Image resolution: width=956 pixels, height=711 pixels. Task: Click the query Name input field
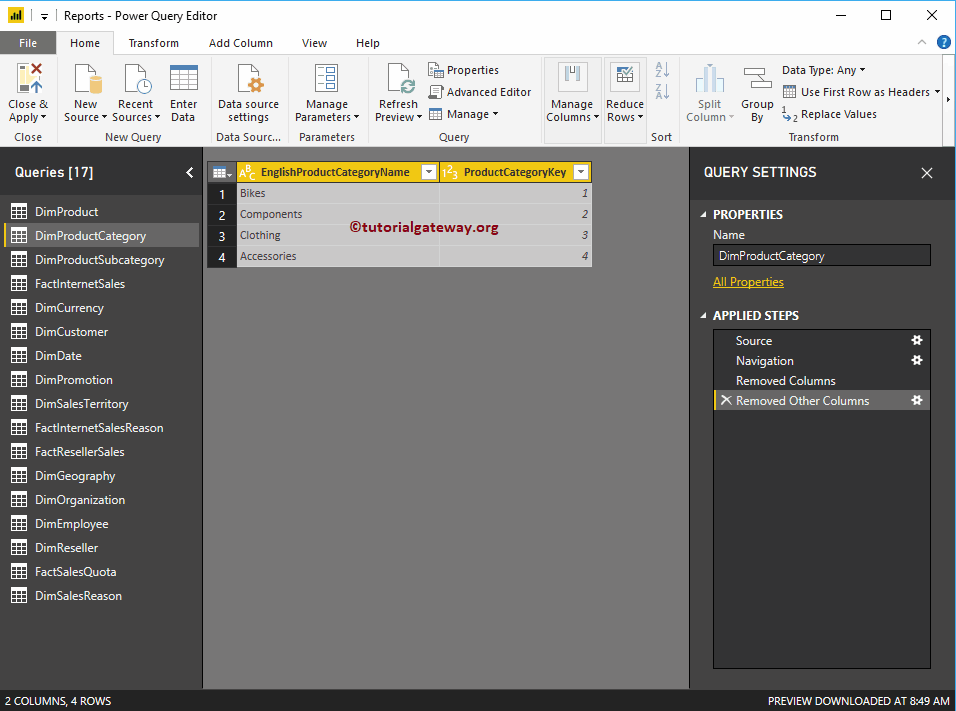point(821,256)
